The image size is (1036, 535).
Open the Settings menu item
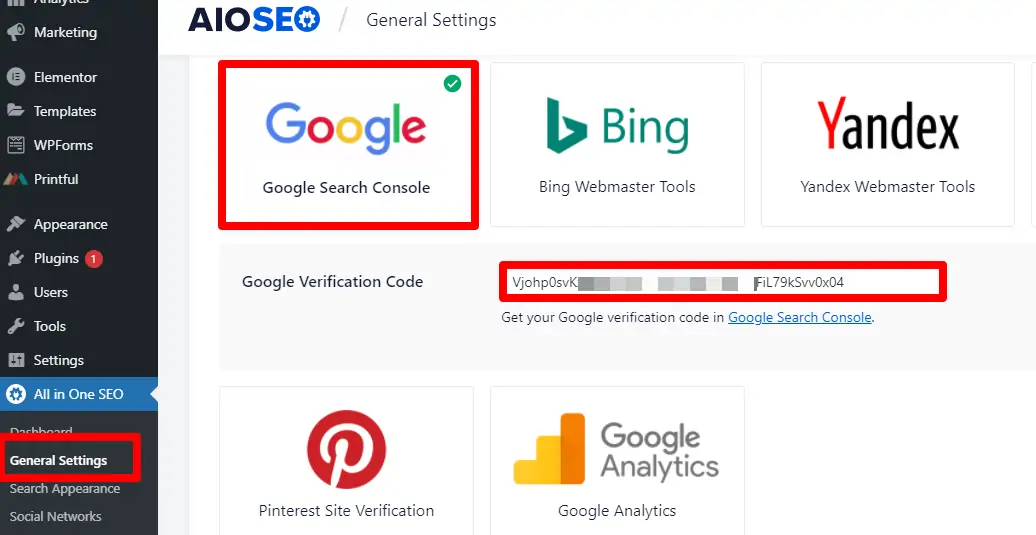click(58, 360)
